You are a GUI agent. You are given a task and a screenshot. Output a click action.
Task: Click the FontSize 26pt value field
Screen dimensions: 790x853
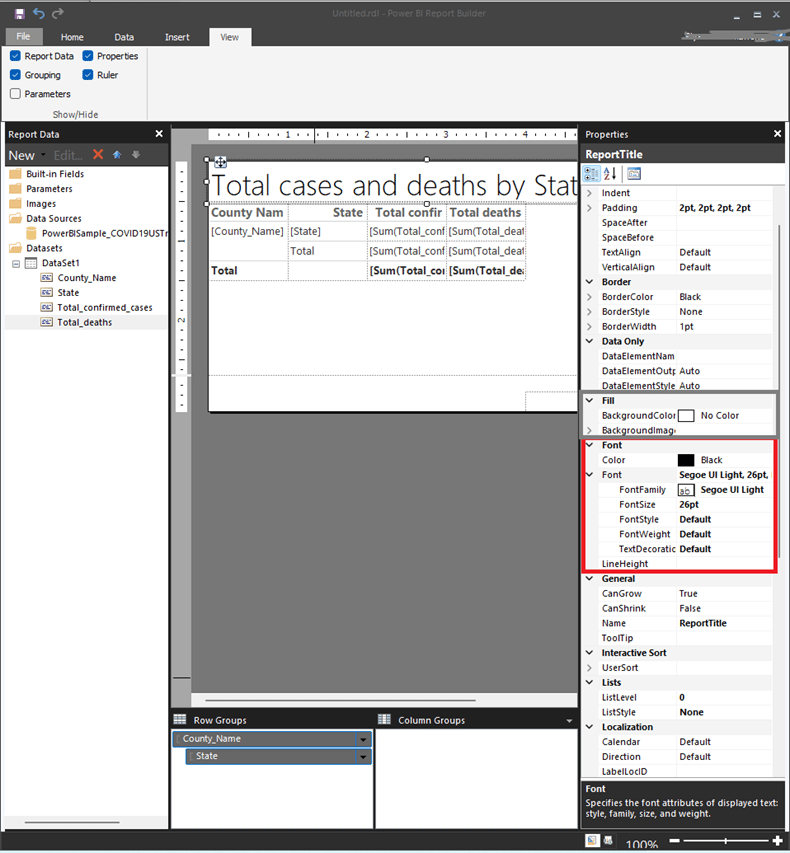tap(724, 505)
